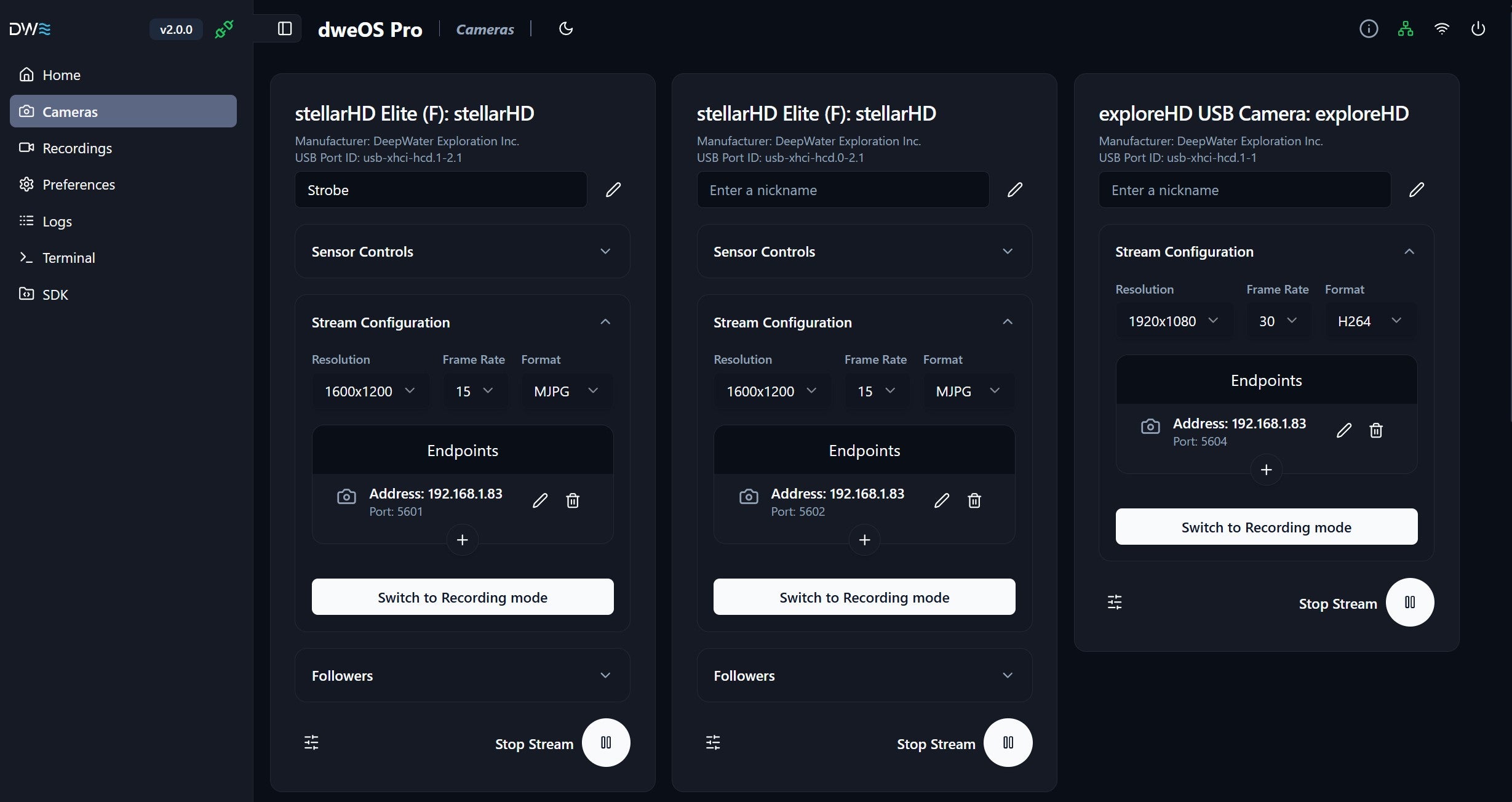Open the Terminal page from the sidebar
Image resolution: width=1512 pixels, height=802 pixels.
[x=68, y=258]
